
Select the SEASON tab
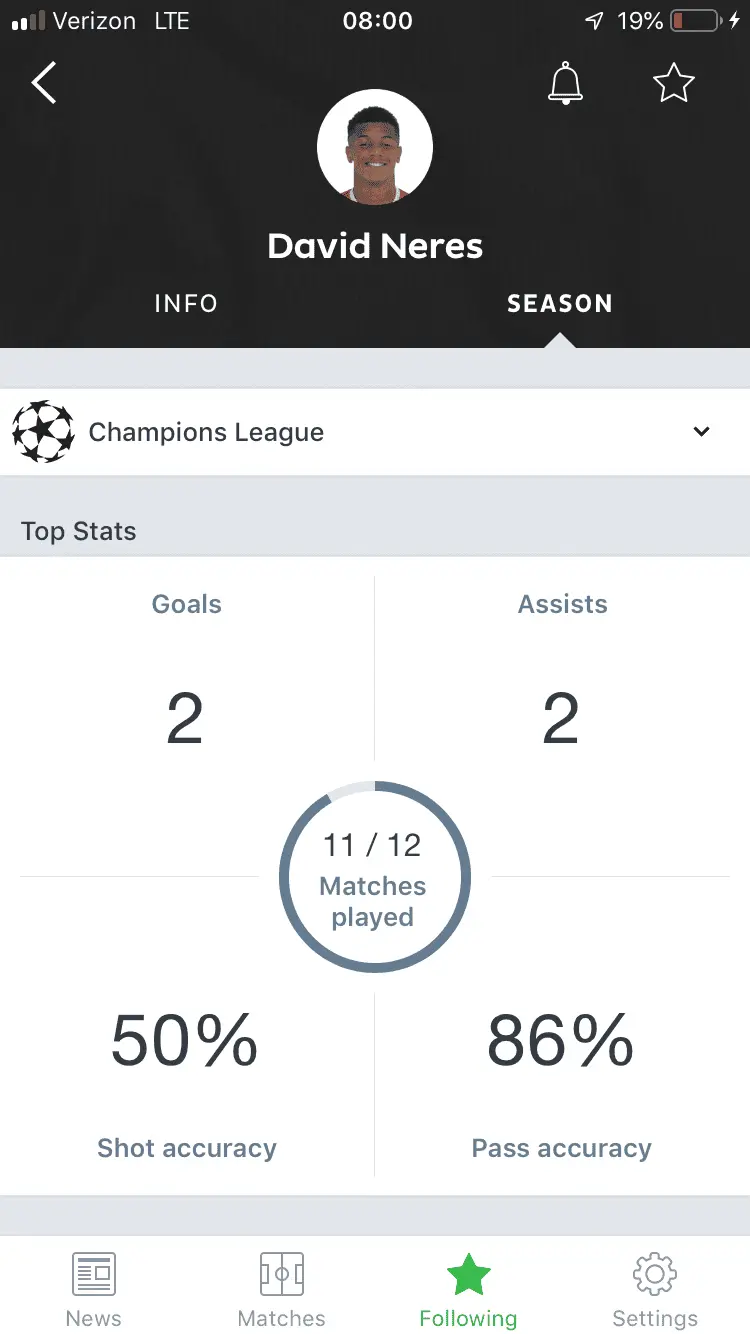pos(559,304)
